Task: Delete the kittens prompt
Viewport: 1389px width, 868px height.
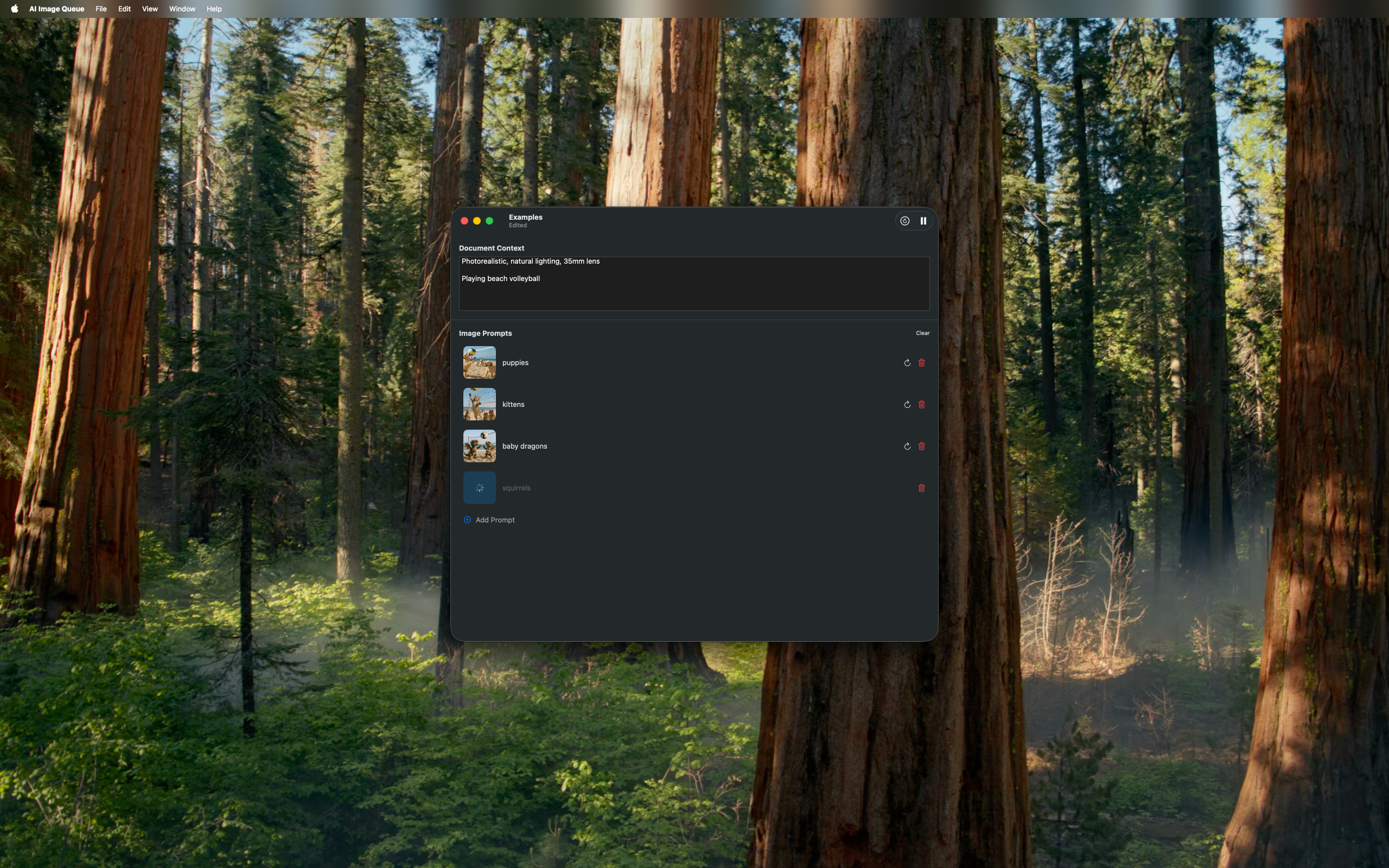Action: pyautogui.click(x=922, y=404)
